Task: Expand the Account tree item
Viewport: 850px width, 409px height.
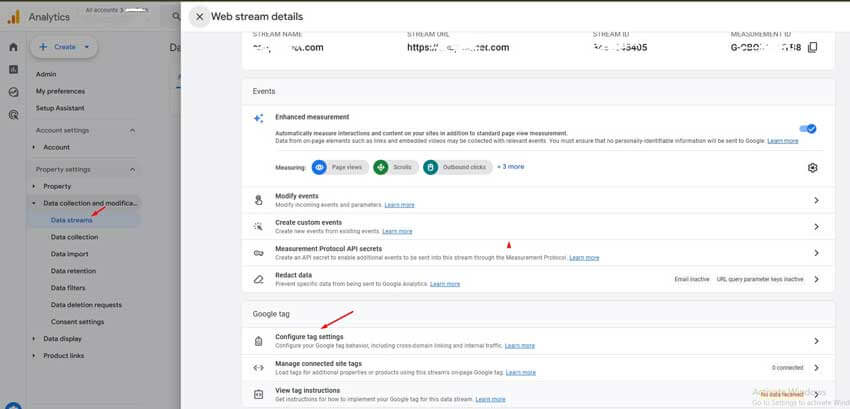Action: (34, 148)
